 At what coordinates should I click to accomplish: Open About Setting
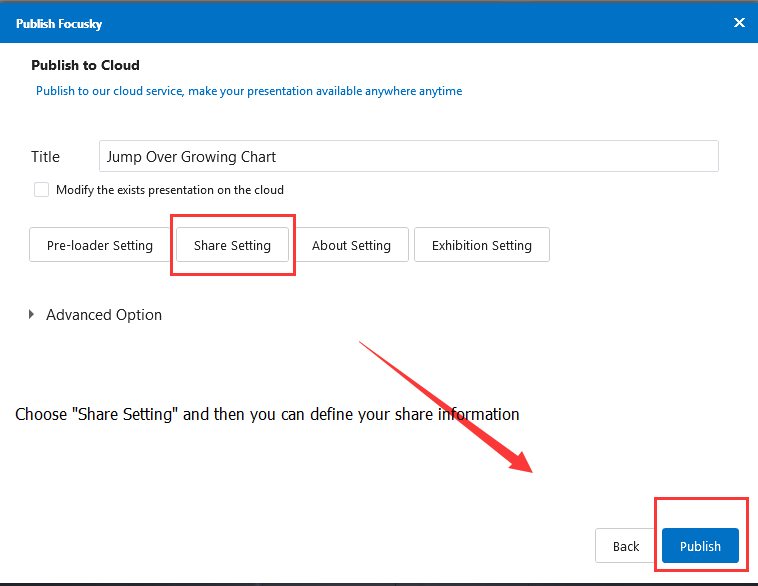[351, 245]
